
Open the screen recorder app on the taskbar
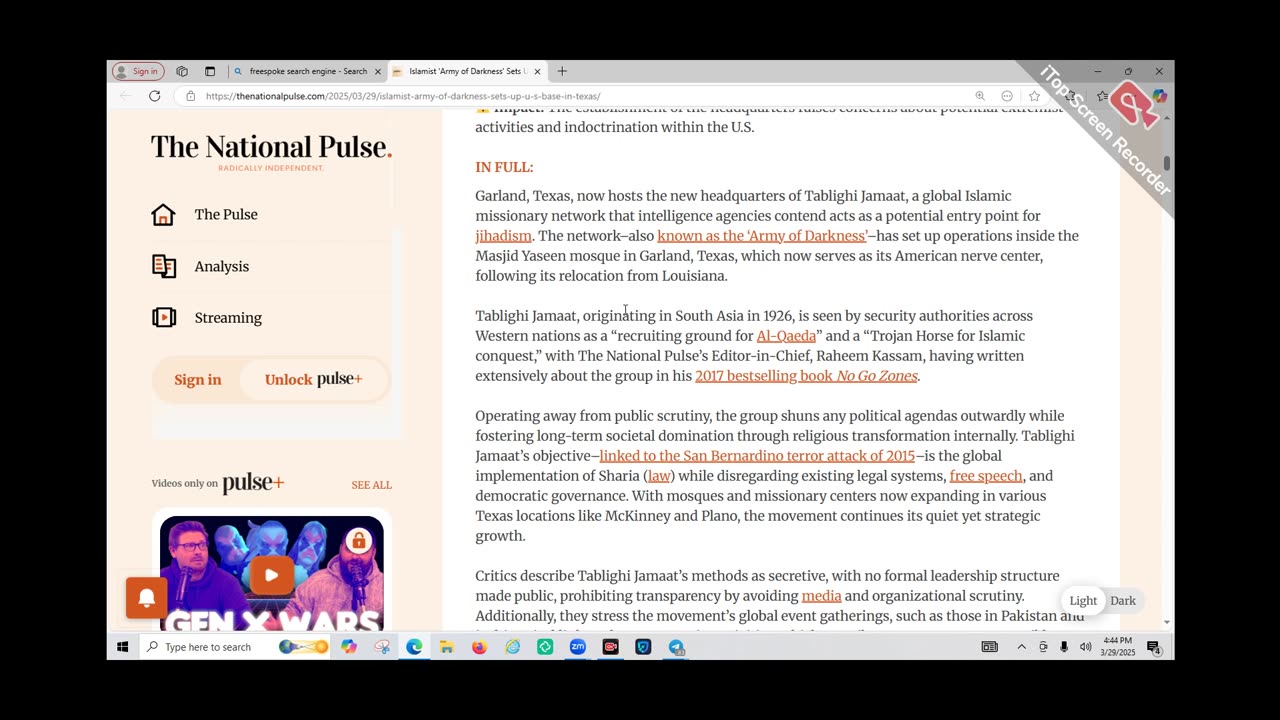pyautogui.click(x=610, y=647)
